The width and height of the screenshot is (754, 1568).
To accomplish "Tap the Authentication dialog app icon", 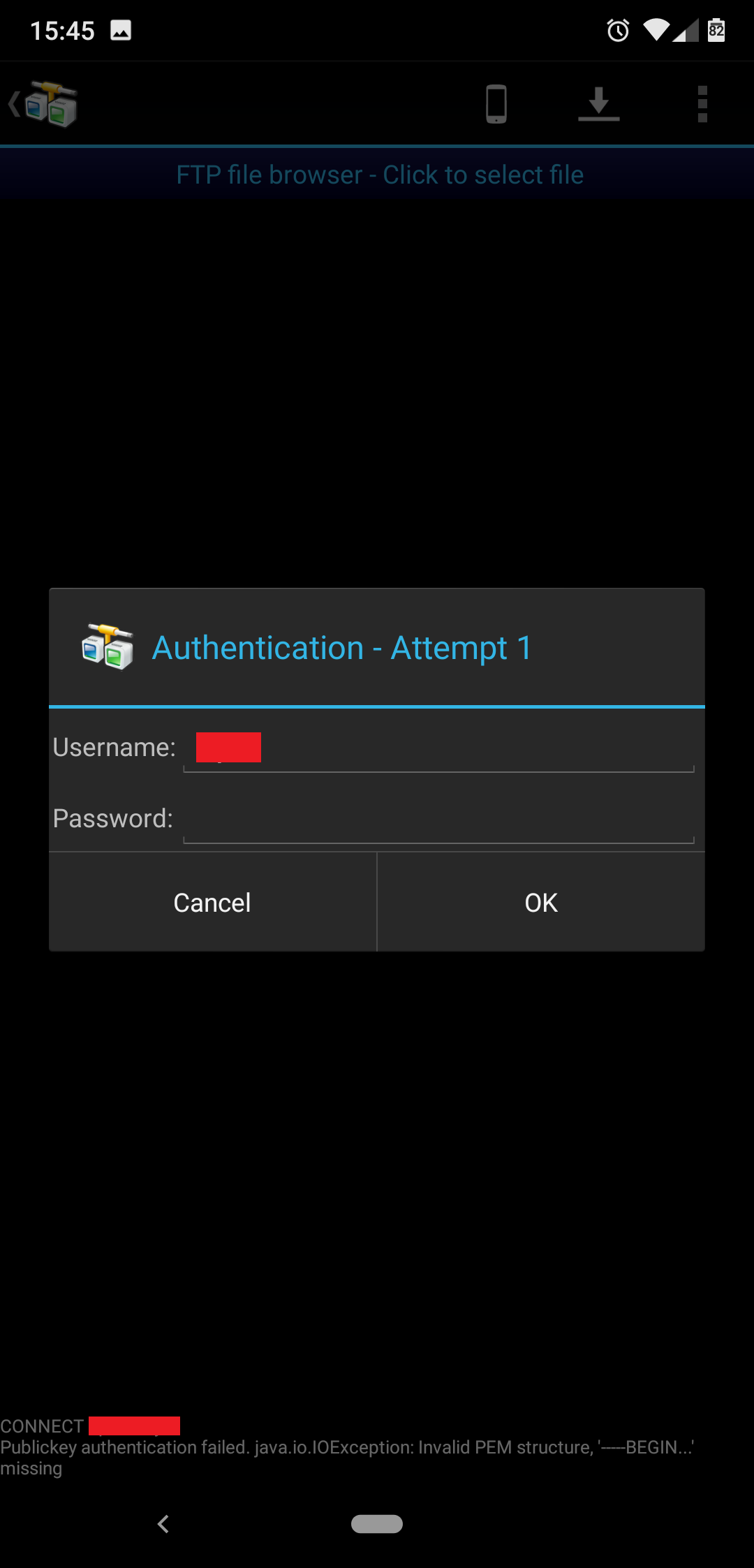I will (108, 647).
